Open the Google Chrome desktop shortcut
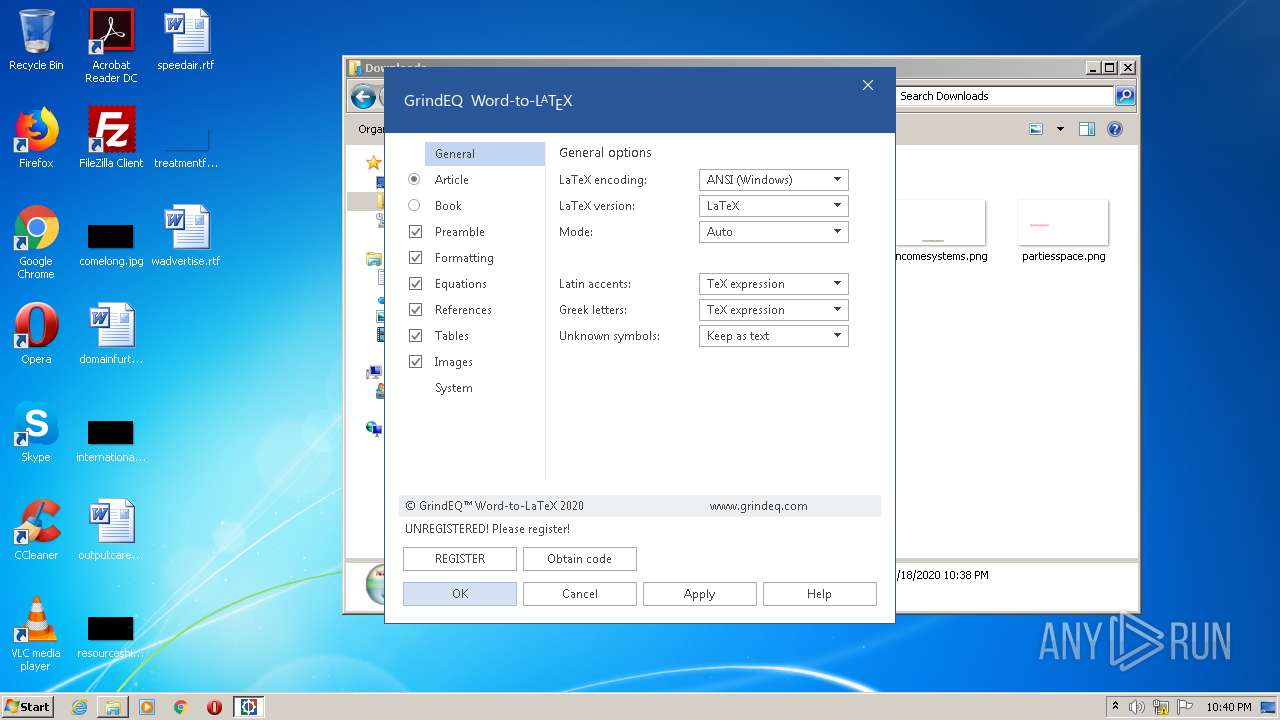 (x=36, y=243)
